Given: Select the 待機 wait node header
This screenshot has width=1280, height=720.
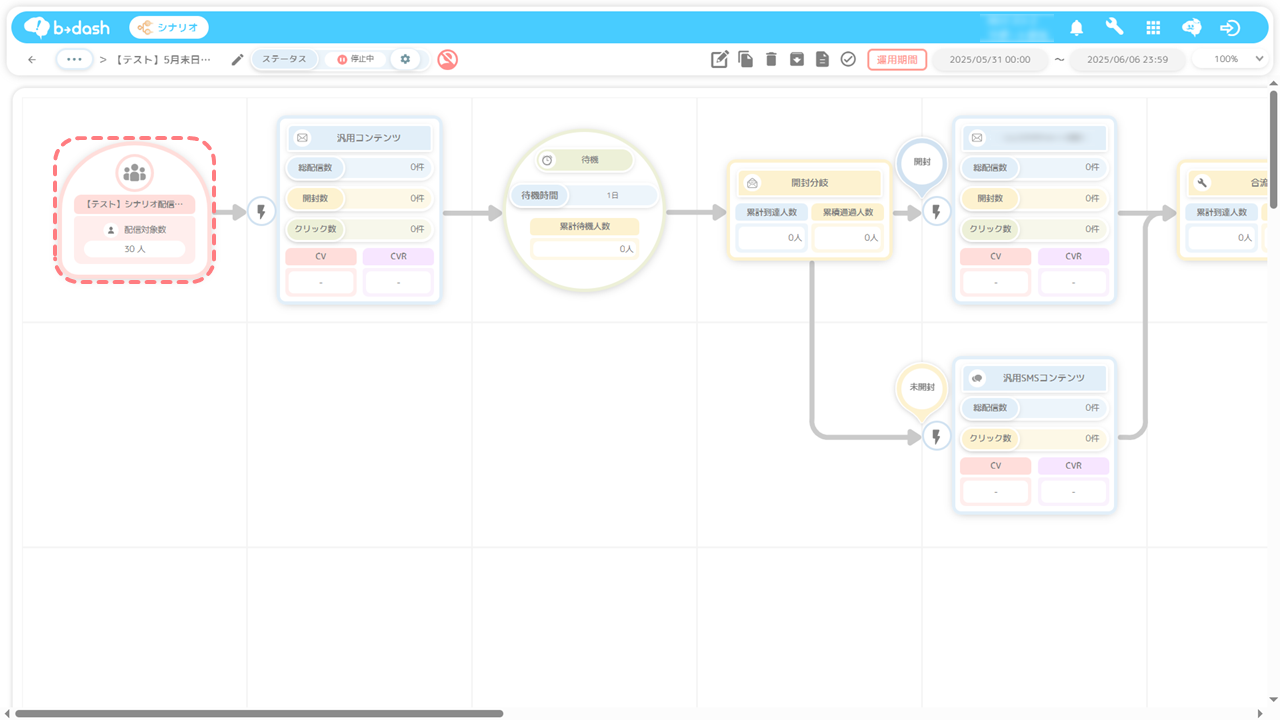Looking at the screenshot, I should [585, 160].
